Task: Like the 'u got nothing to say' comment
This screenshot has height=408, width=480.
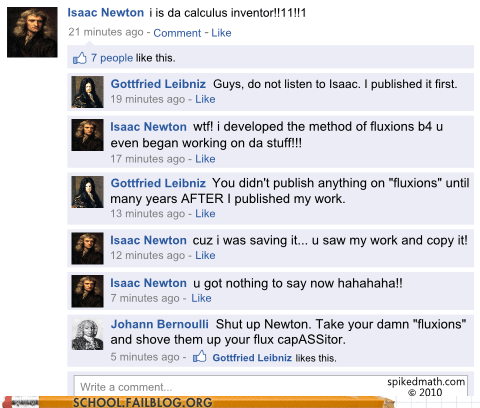Action: [x=201, y=298]
